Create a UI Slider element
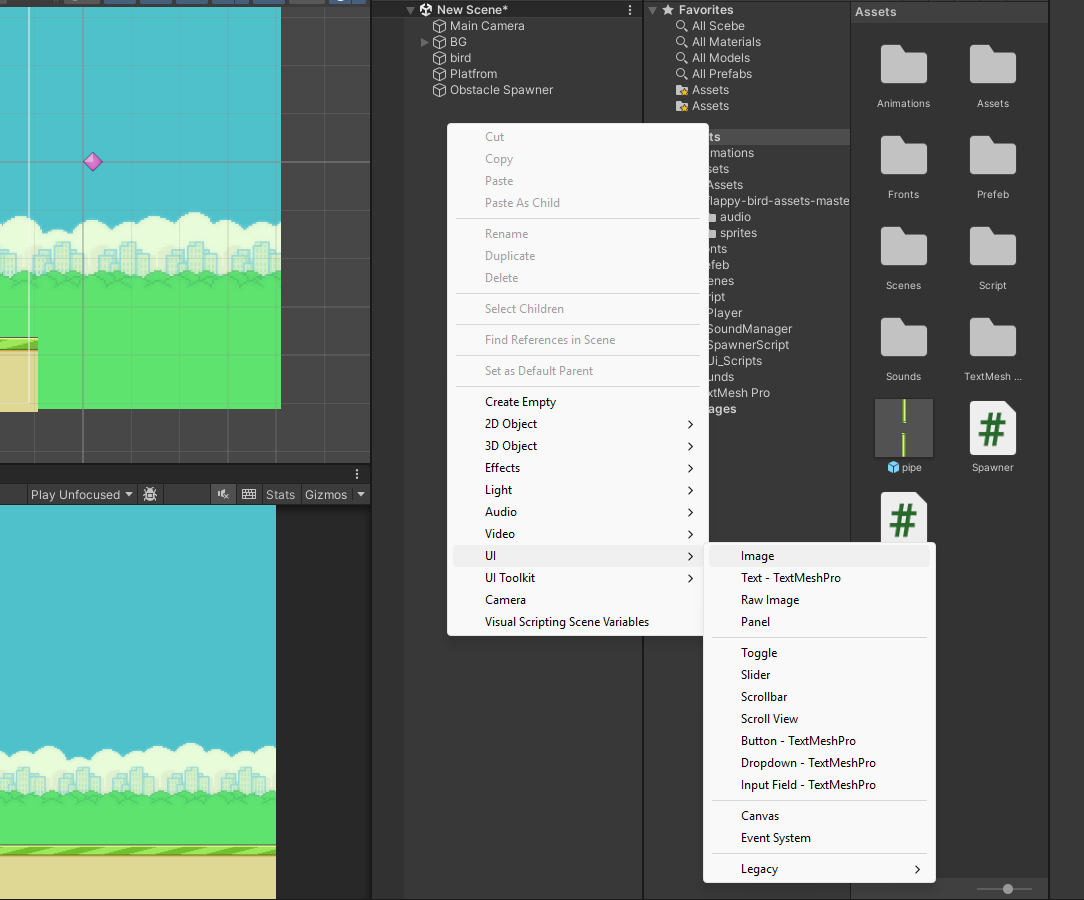Screen dimensions: 1084x900 [x=819, y=675]
